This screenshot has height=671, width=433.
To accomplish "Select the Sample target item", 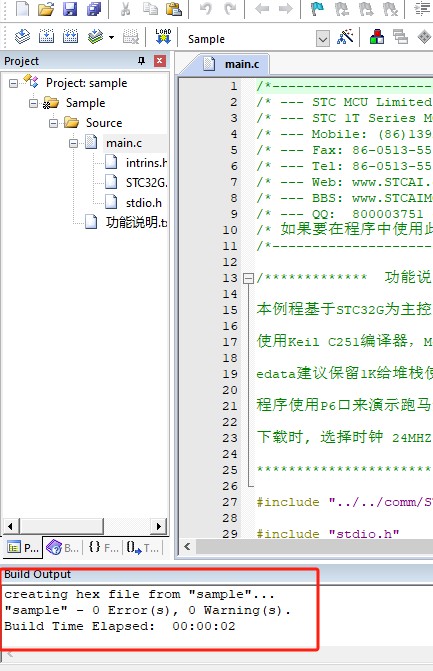I will point(85,103).
